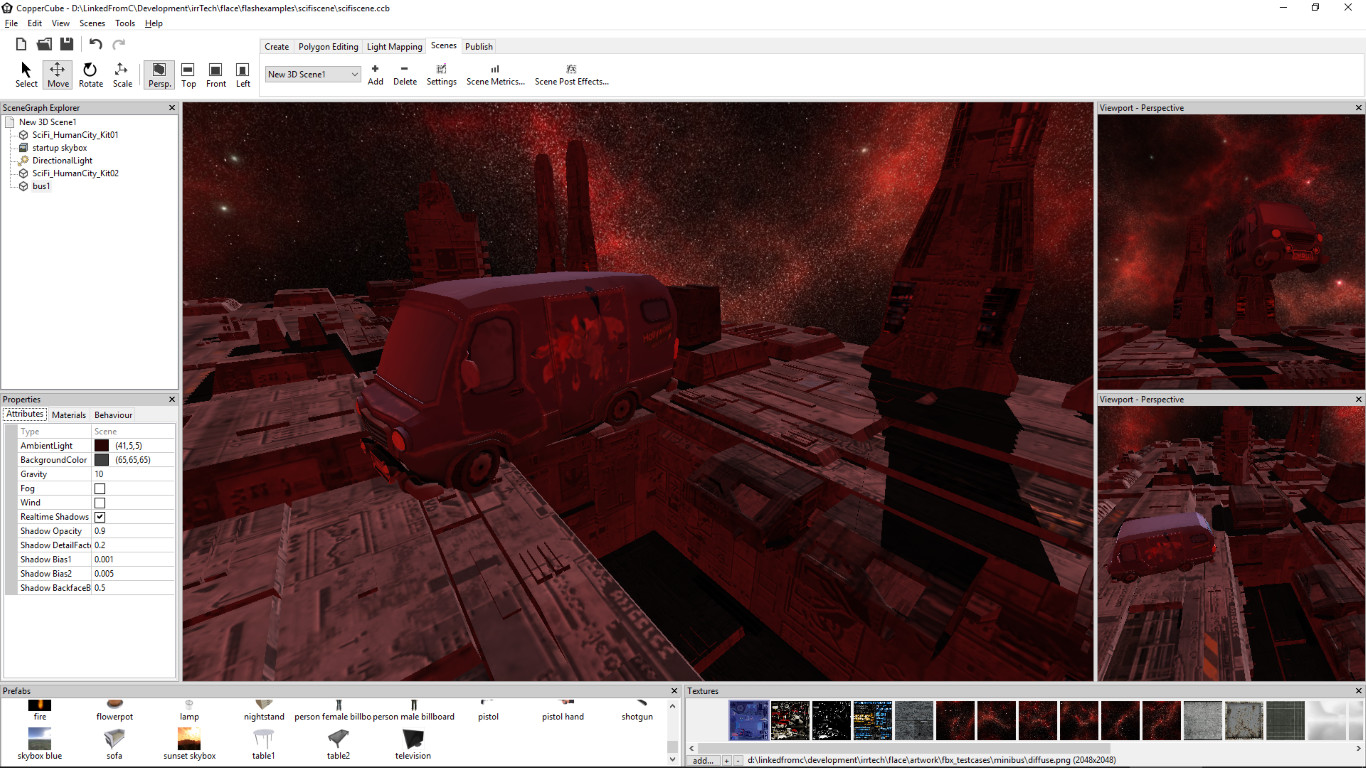1366x768 pixels.
Task: Enable the Wind checkbox
Action: click(98, 502)
